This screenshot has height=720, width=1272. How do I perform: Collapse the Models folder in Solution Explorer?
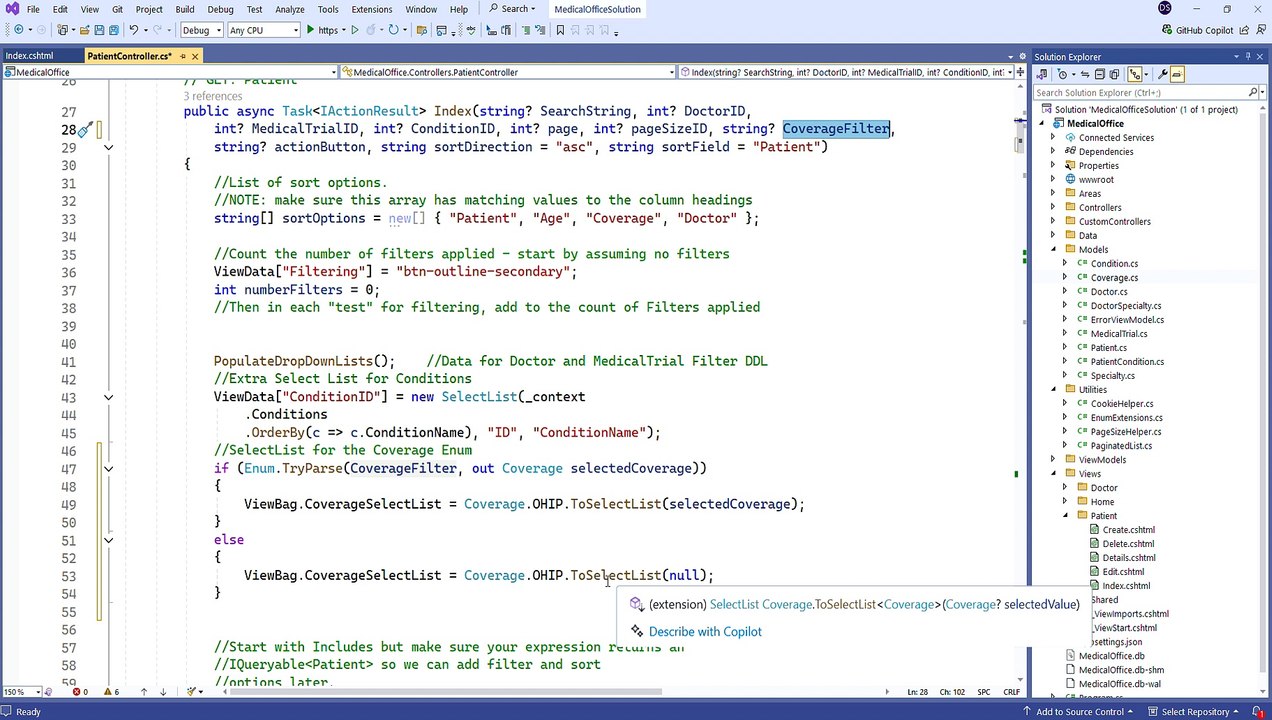point(1053,249)
